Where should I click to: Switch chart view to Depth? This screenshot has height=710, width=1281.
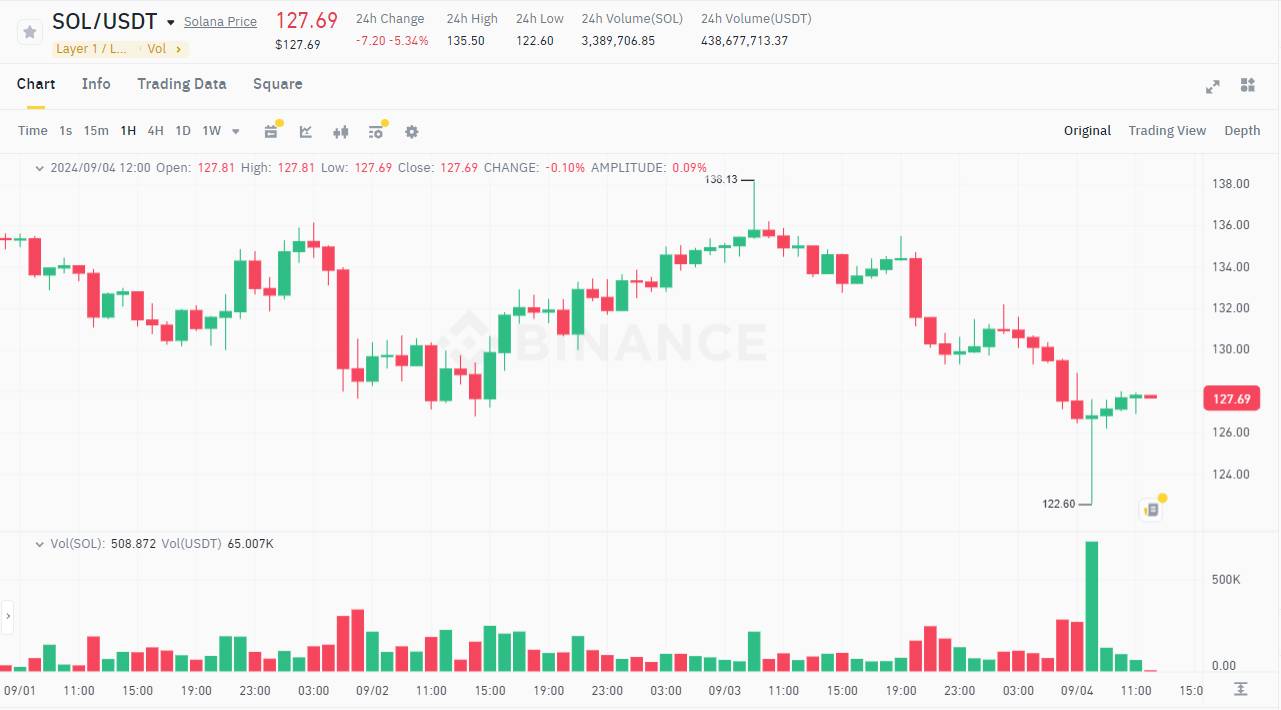[x=1242, y=130]
